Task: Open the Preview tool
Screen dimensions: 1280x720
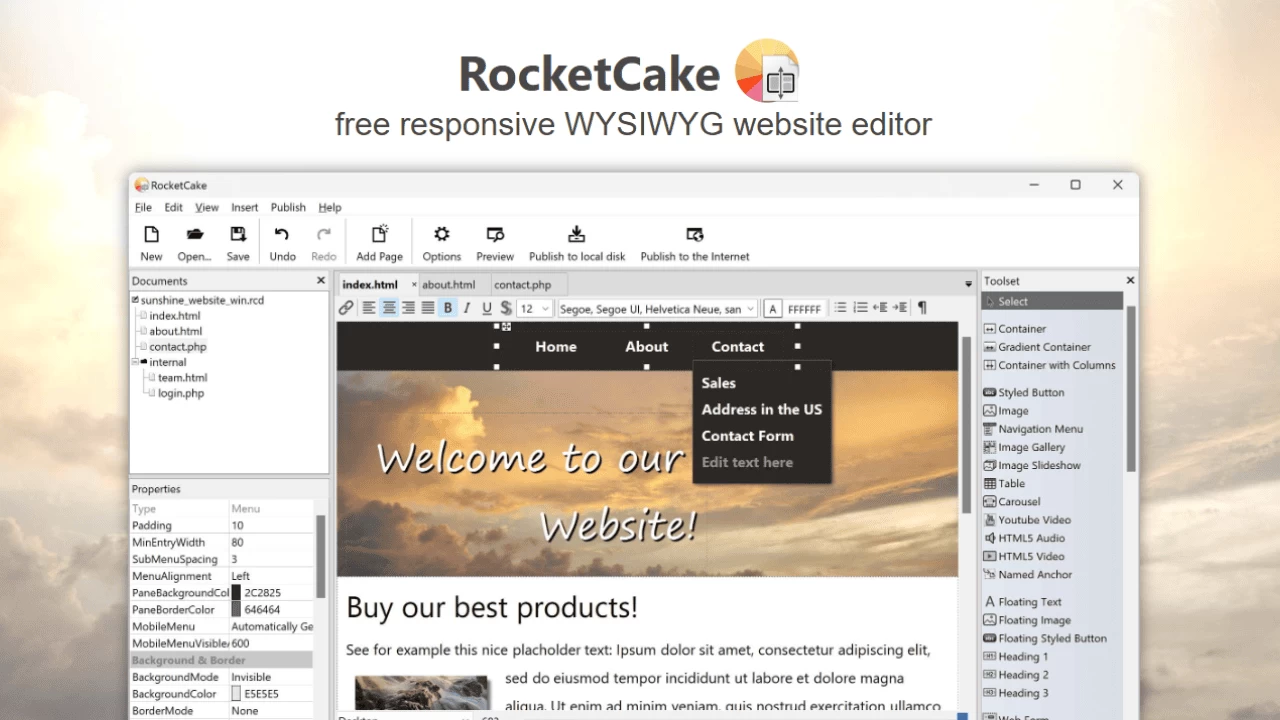Action: (x=494, y=240)
